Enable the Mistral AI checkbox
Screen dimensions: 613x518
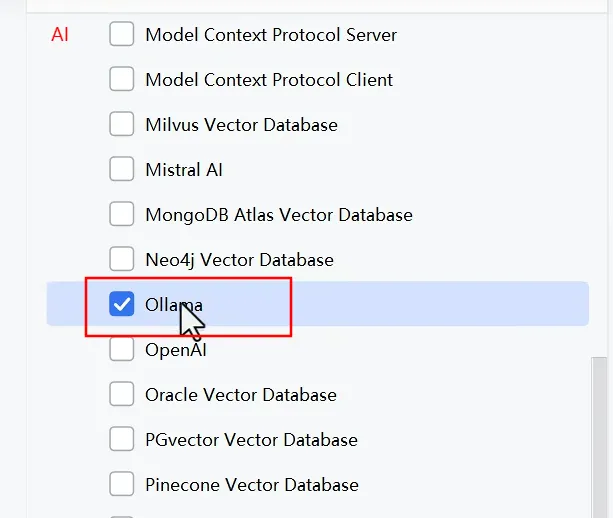coord(122,170)
